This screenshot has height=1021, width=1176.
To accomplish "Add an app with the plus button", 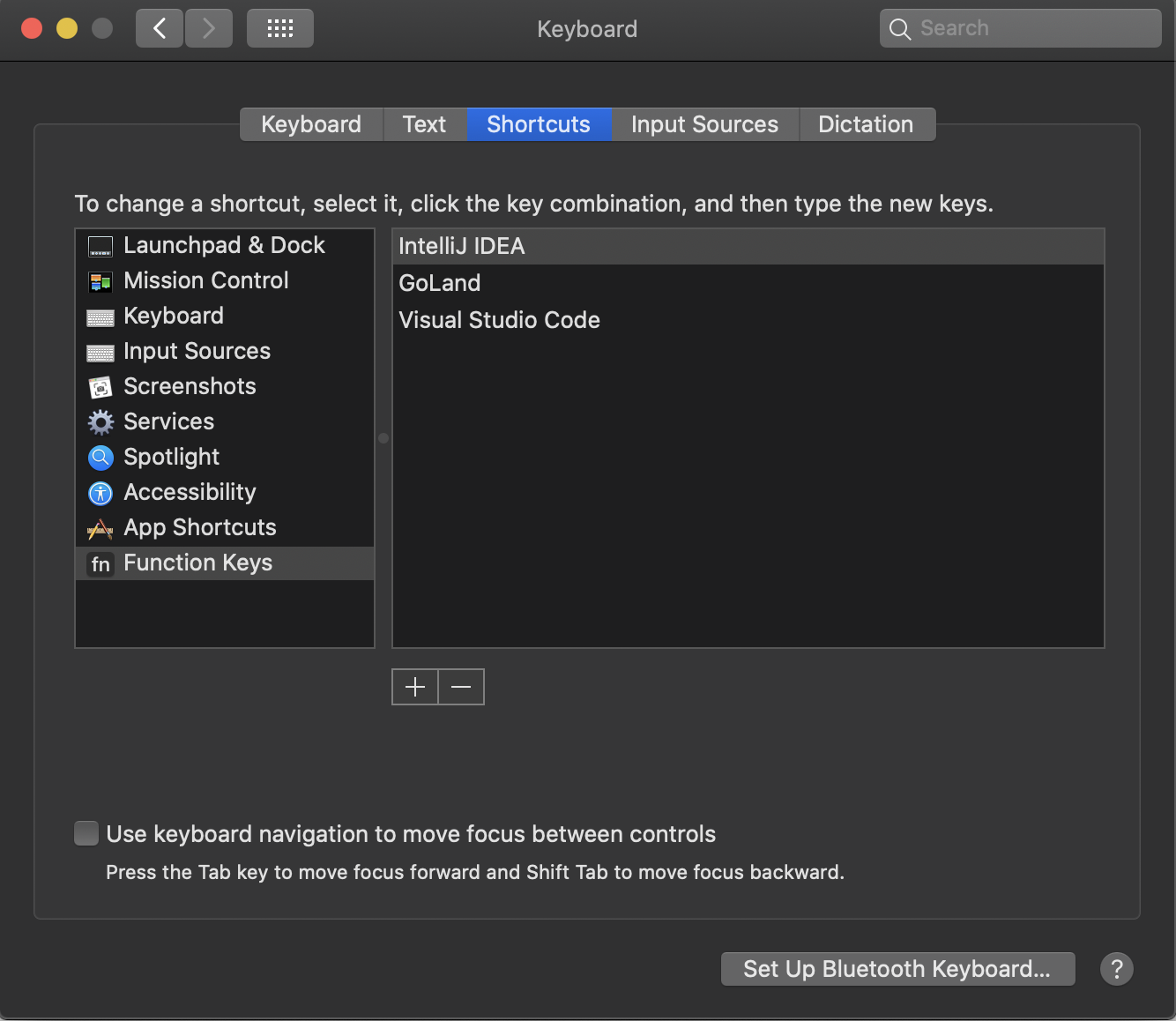I will click(415, 687).
